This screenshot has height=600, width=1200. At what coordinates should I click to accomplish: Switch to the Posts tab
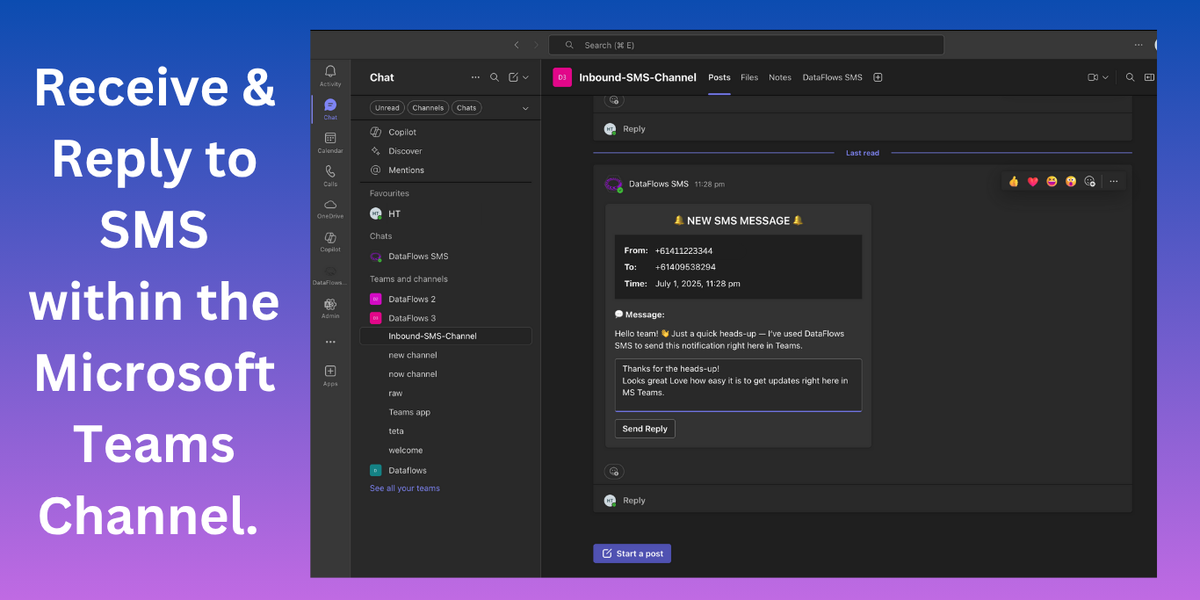(x=719, y=77)
